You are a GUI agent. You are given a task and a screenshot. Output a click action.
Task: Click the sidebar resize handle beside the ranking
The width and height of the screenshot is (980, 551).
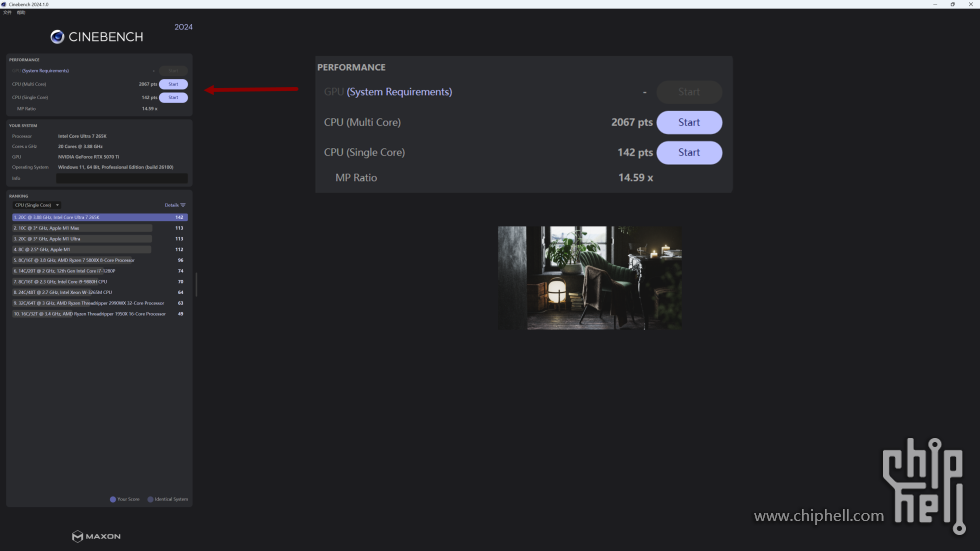coord(196,284)
